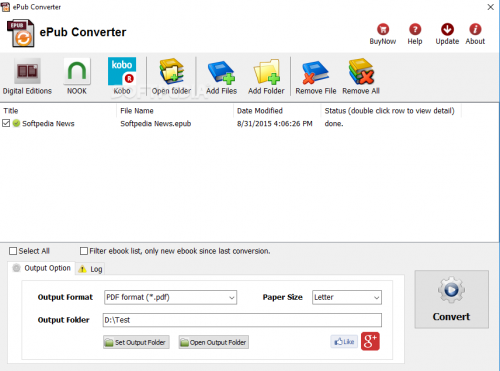
Task: Select the Output Option tab
Action: click(x=41, y=268)
